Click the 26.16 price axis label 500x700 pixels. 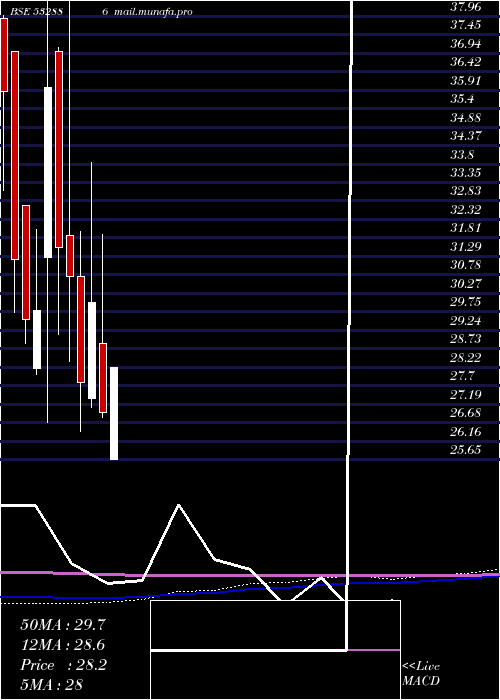click(x=466, y=432)
